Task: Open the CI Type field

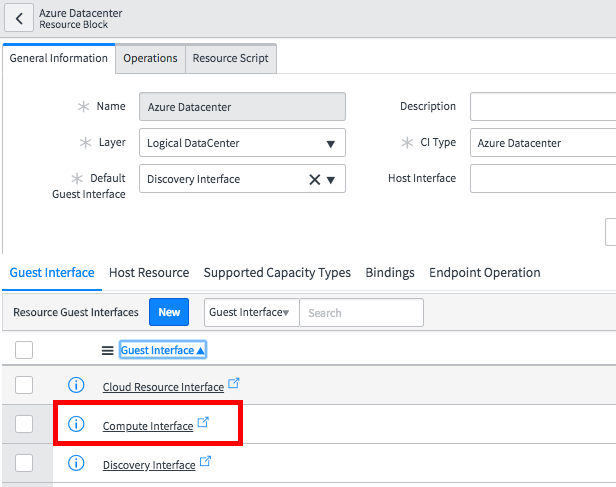Action: tap(543, 143)
